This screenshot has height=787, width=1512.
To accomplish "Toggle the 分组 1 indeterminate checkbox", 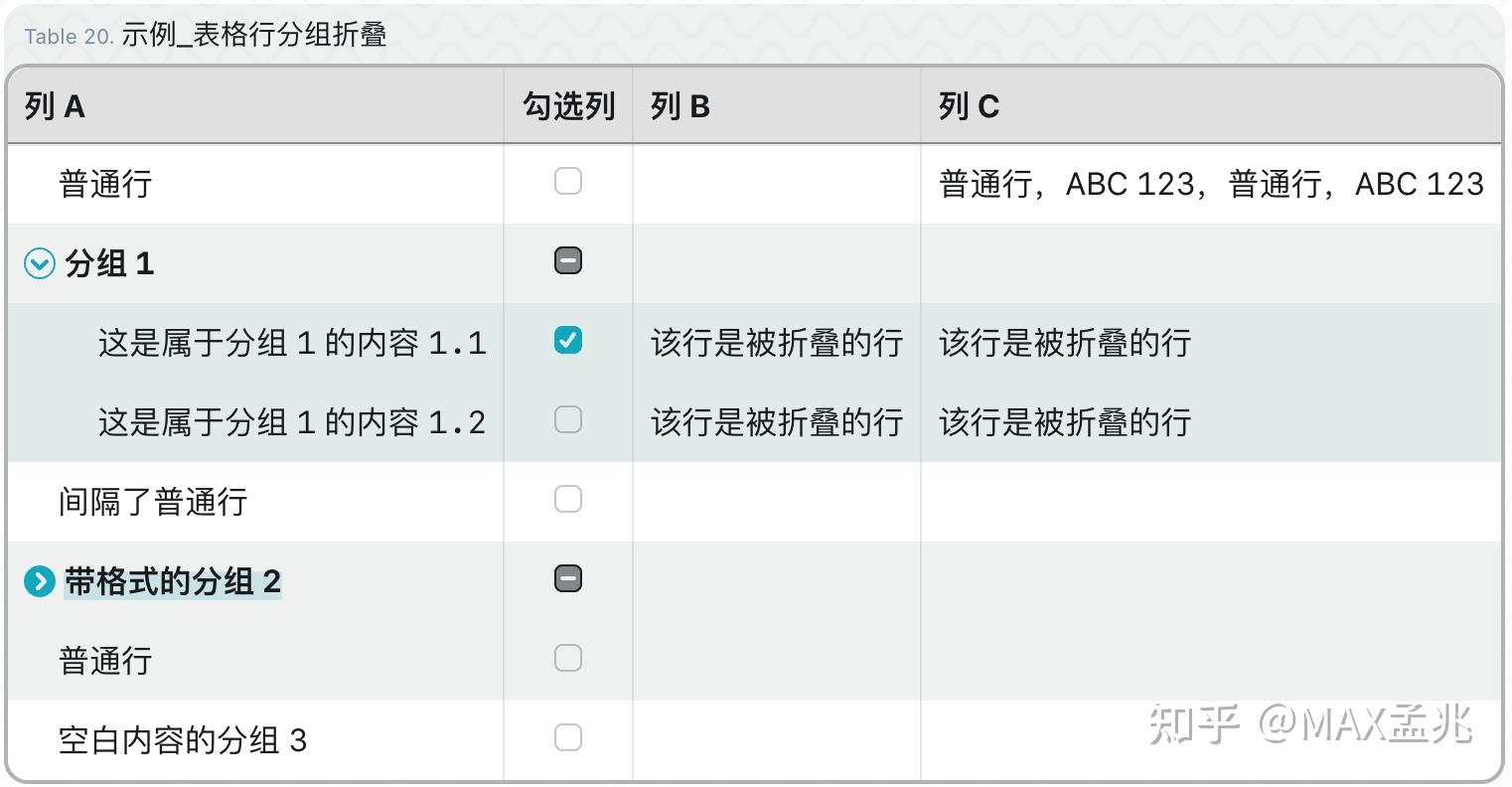I will click(568, 261).
